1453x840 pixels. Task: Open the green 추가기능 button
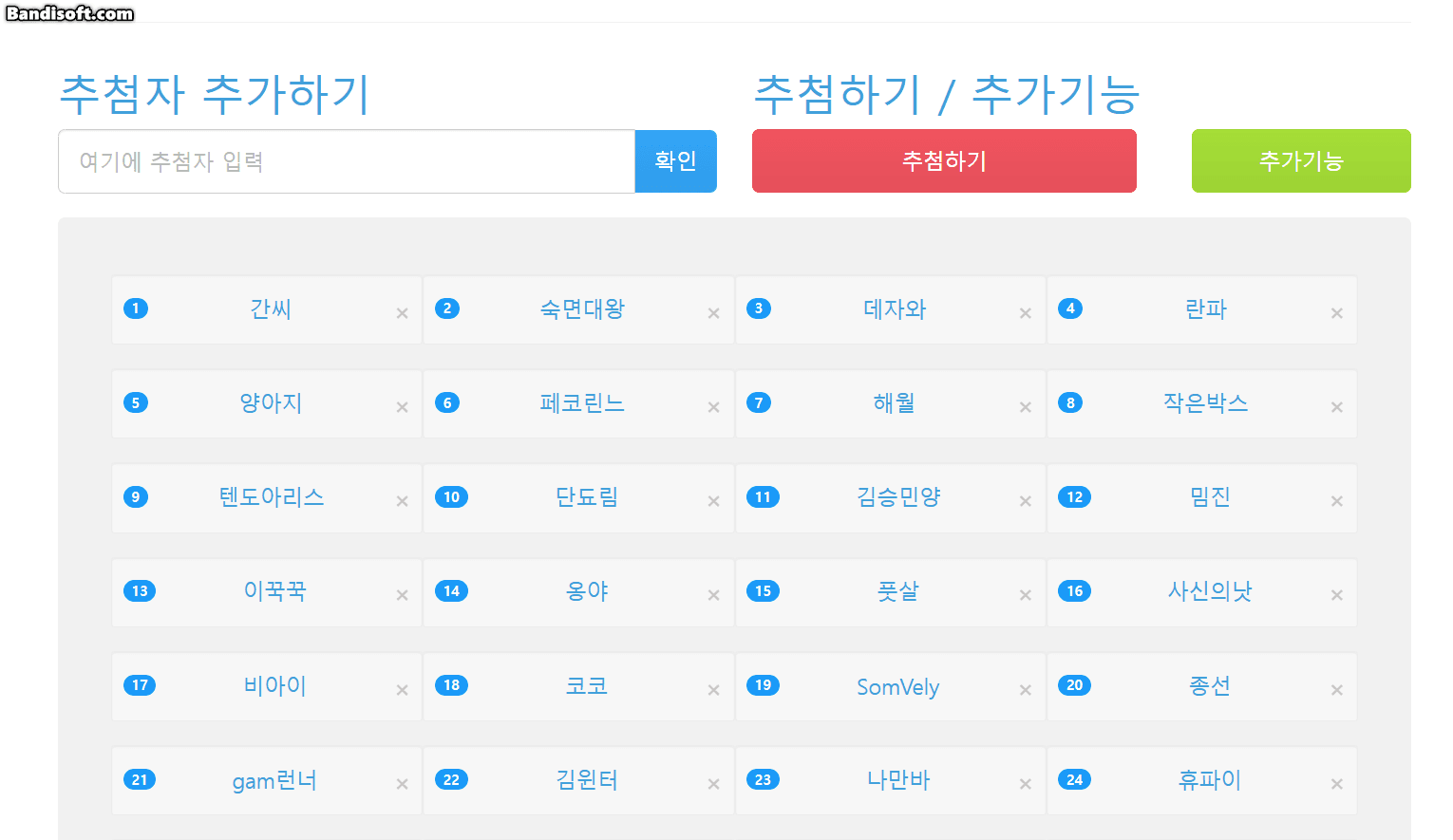click(1301, 161)
